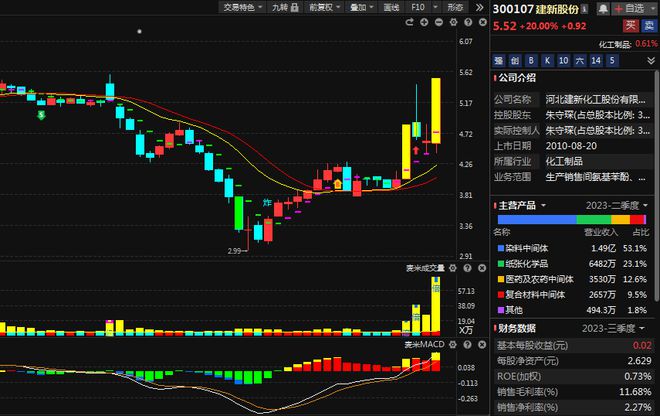The image size is (660, 416).
Task: Select the 其他 product row
Action: [x=572, y=310]
